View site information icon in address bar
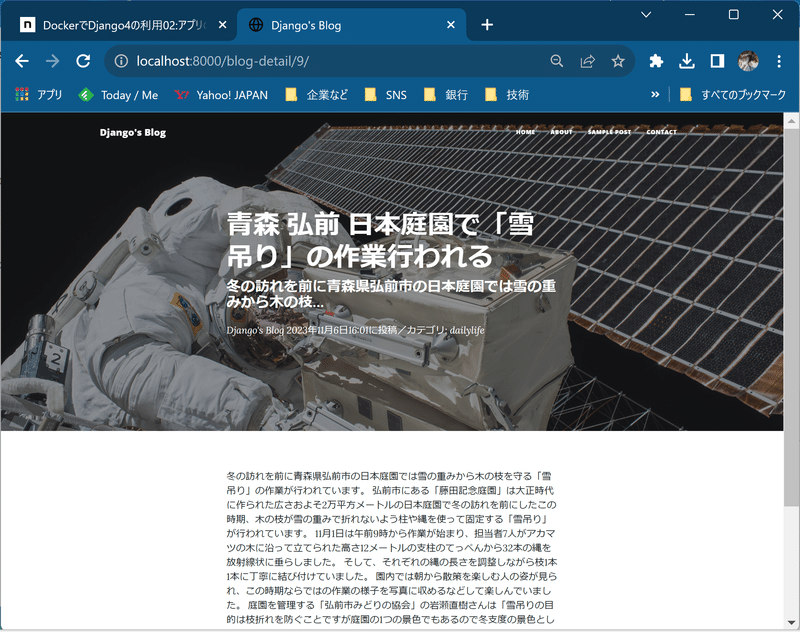Viewport: 800px width, 632px height. [x=121, y=61]
